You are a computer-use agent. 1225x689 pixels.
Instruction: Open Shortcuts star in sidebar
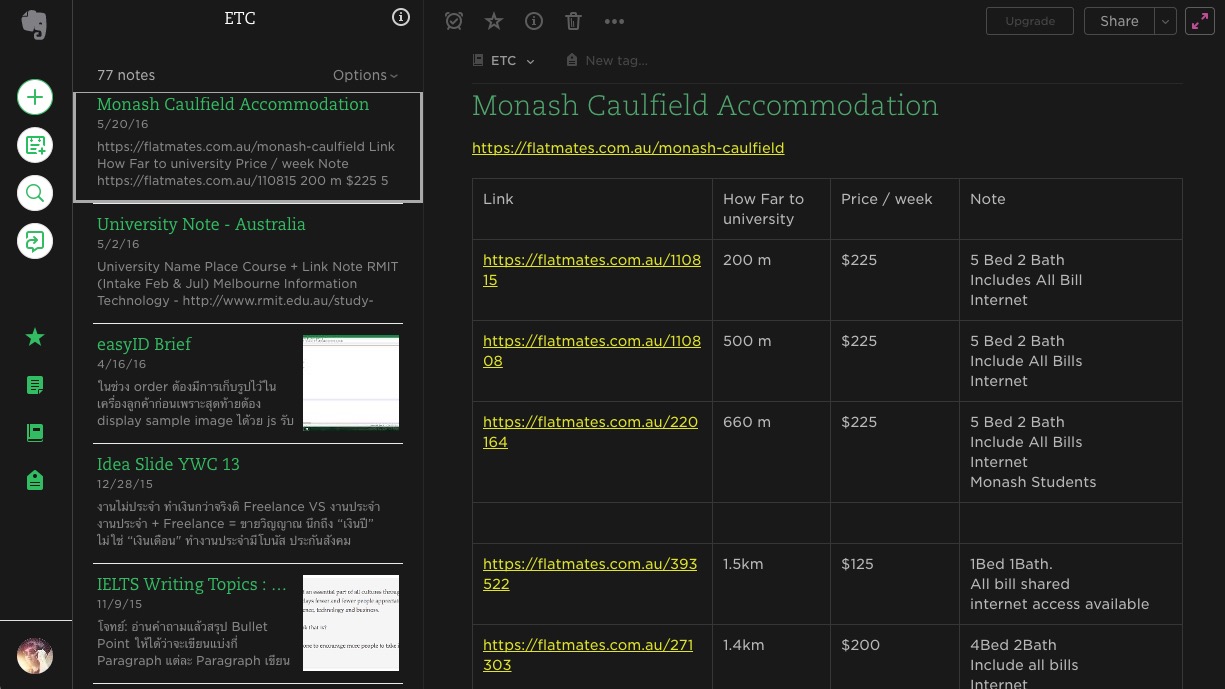[35, 337]
